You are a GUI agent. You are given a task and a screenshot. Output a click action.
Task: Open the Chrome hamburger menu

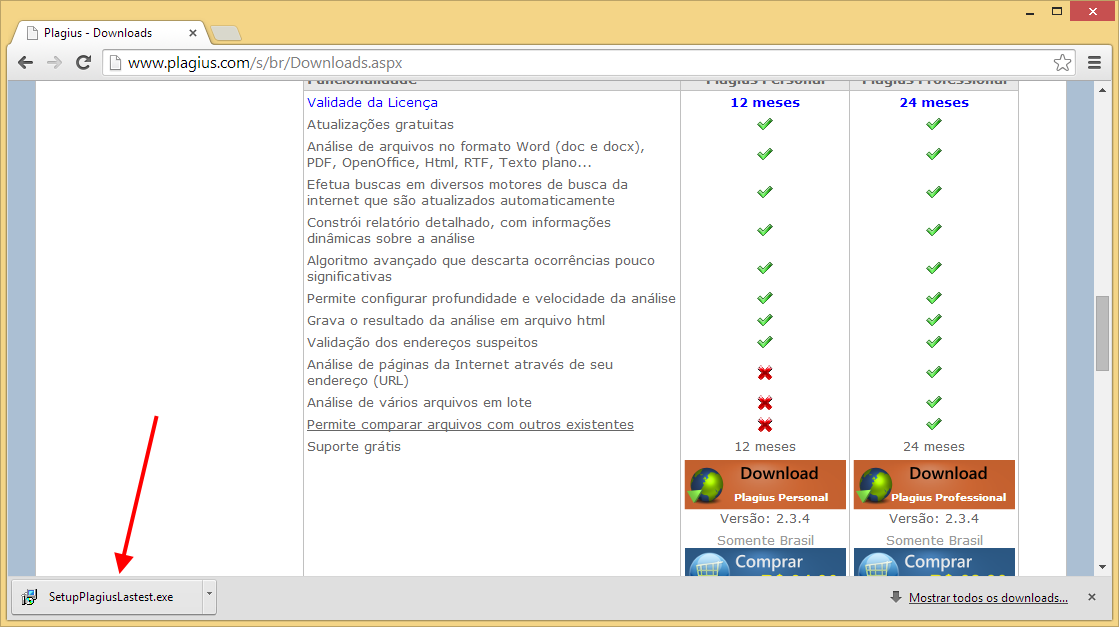pyautogui.click(x=1095, y=61)
